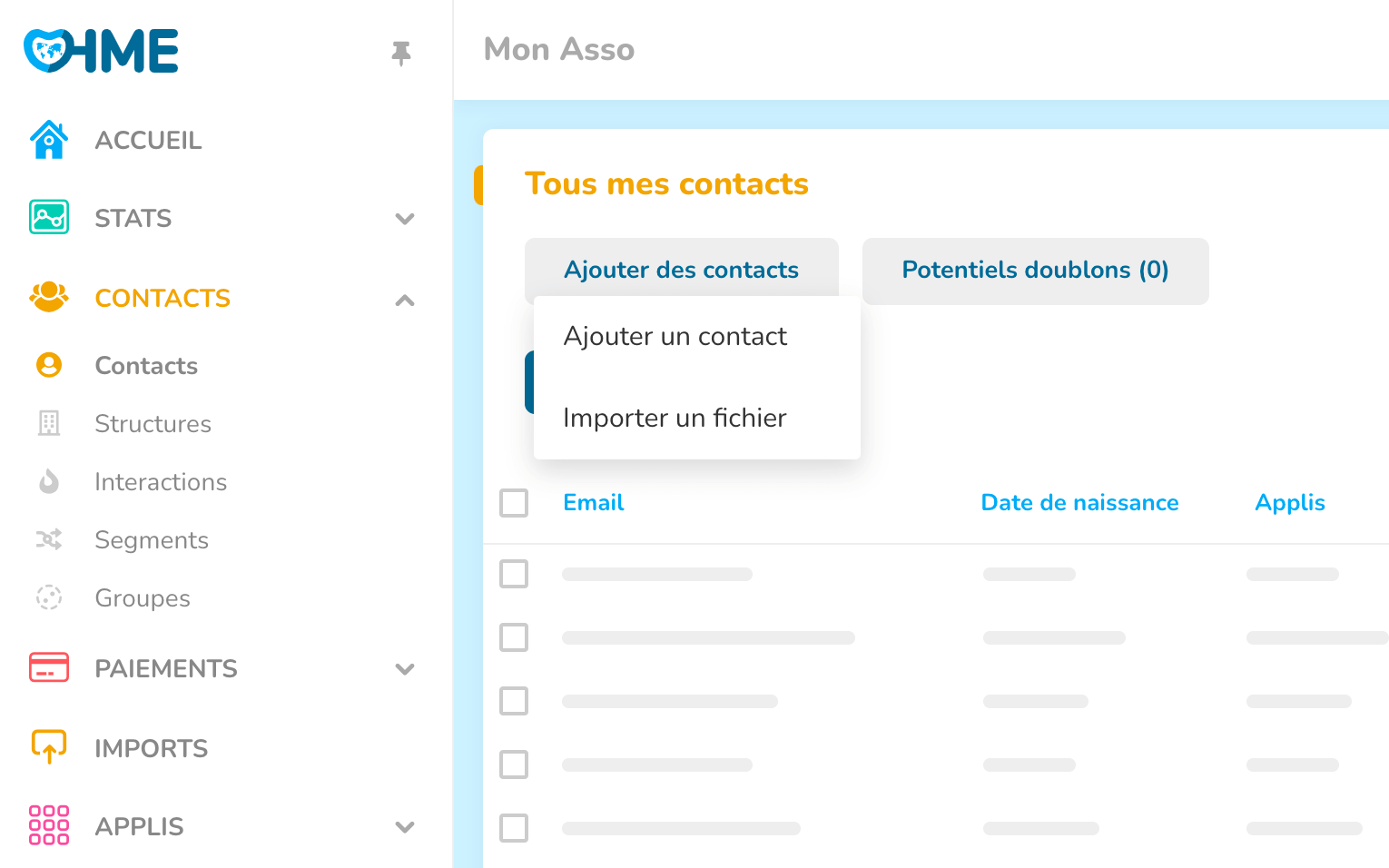Select the Structures building icon

click(49, 423)
